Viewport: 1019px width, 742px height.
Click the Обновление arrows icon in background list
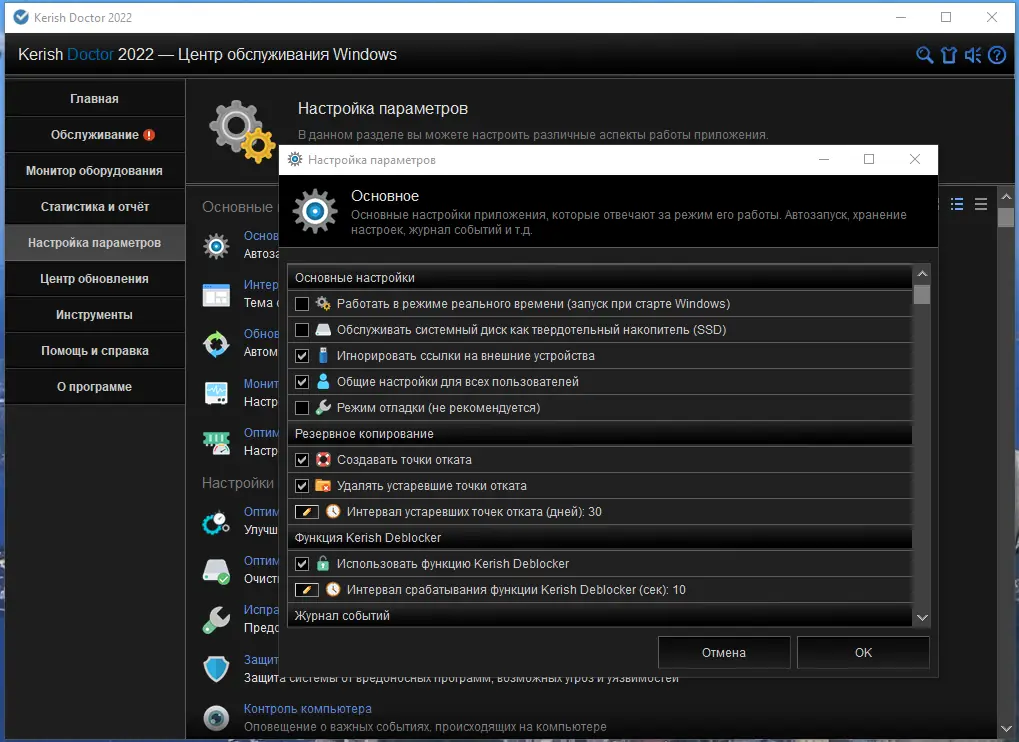click(x=216, y=344)
